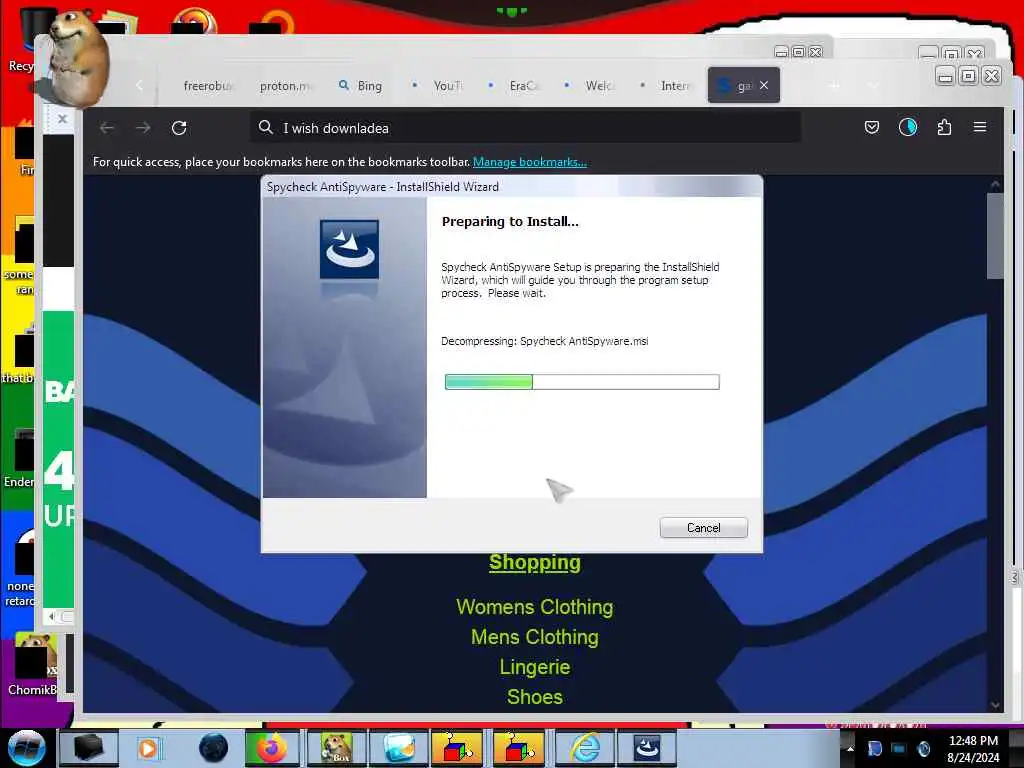Go forward using the browser forward arrow

[142, 128]
